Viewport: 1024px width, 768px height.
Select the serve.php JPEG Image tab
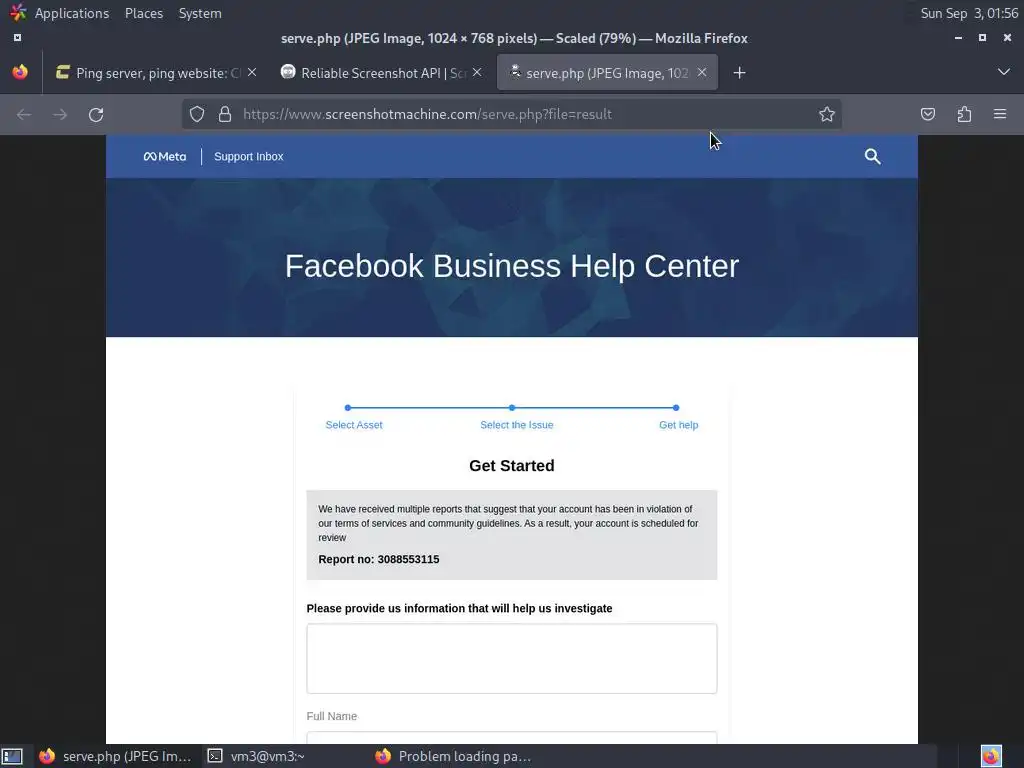click(x=607, y=72)
